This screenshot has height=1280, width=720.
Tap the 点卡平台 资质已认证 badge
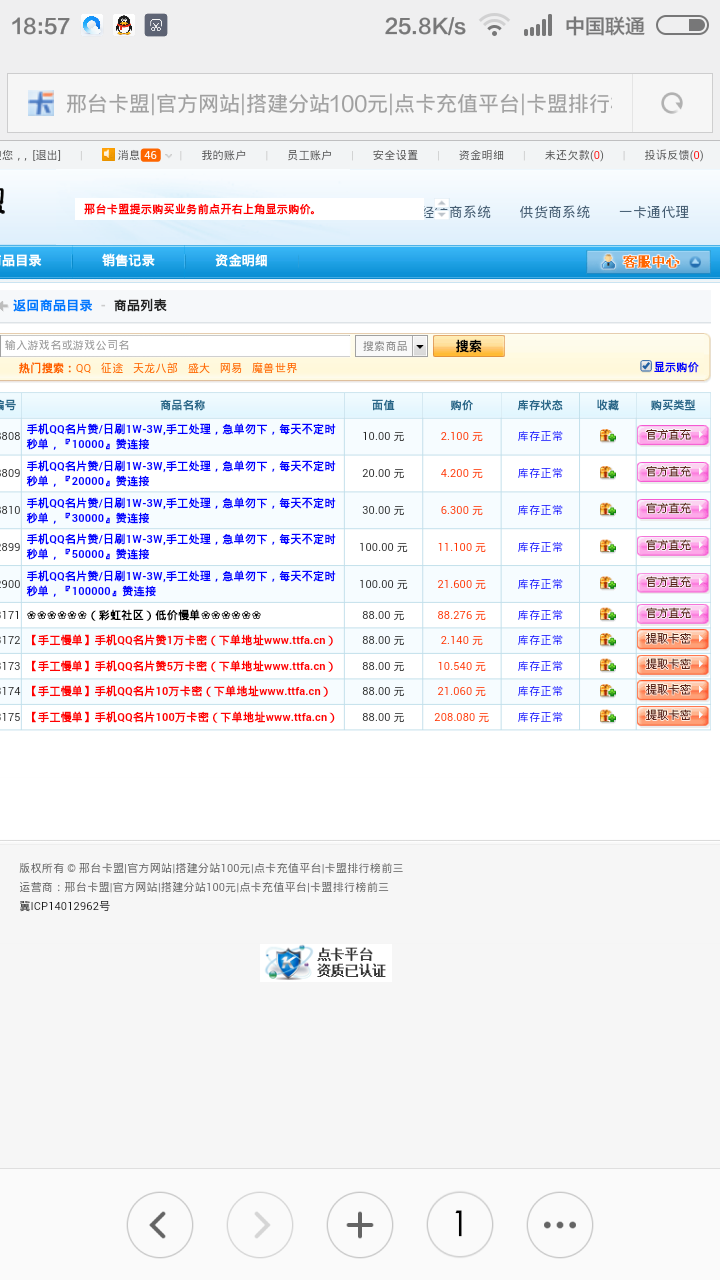[326, 963]
